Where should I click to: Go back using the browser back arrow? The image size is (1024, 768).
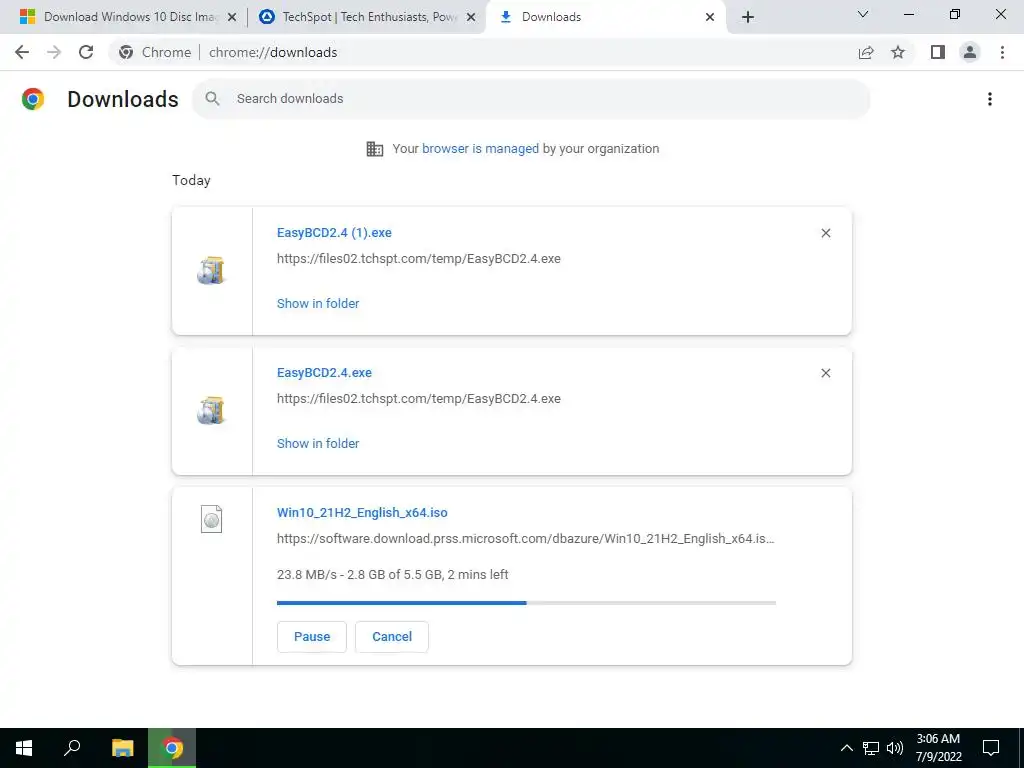pos(22,52)
